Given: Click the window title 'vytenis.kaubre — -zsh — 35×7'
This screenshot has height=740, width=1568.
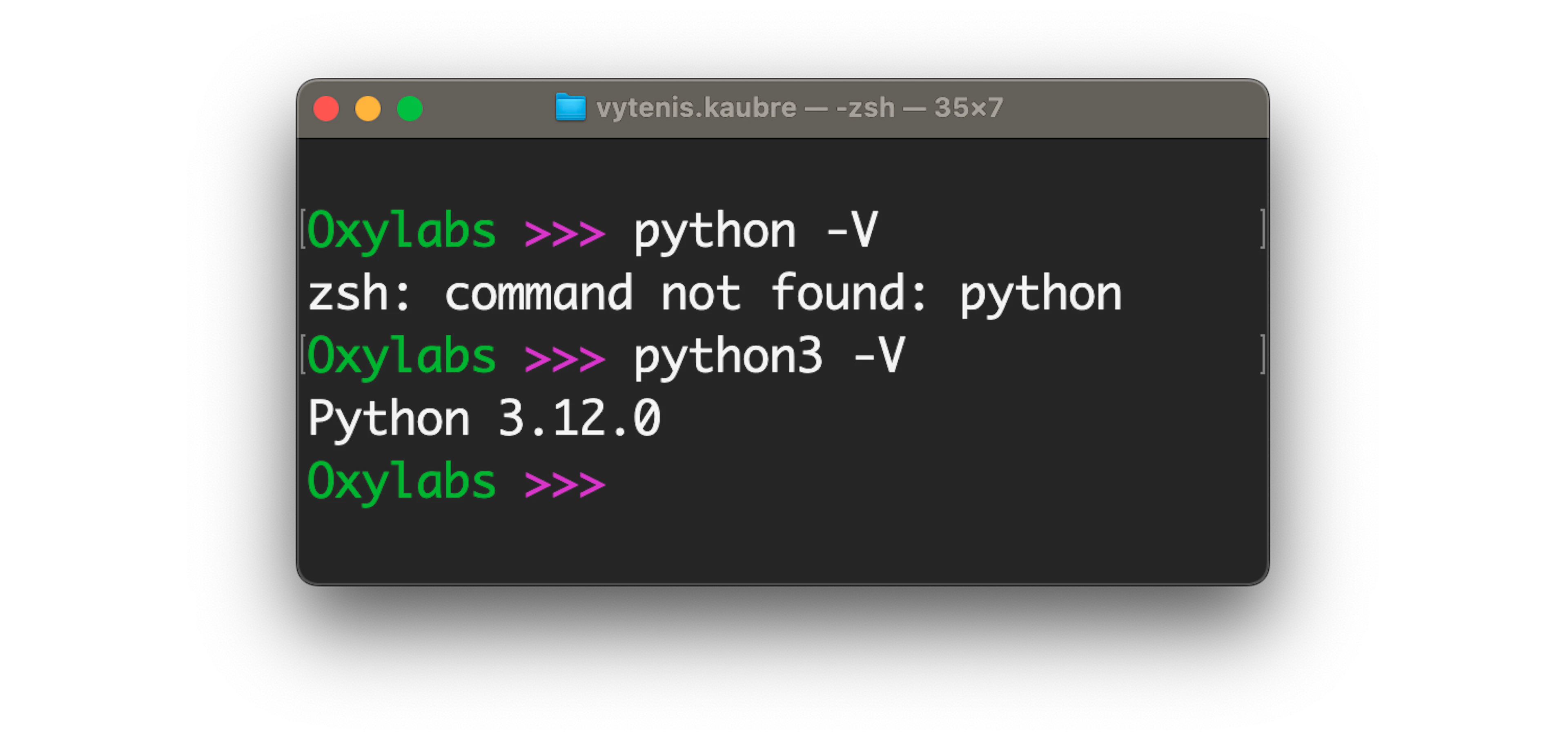Looking at the screenshot, I should pos(800,108).
